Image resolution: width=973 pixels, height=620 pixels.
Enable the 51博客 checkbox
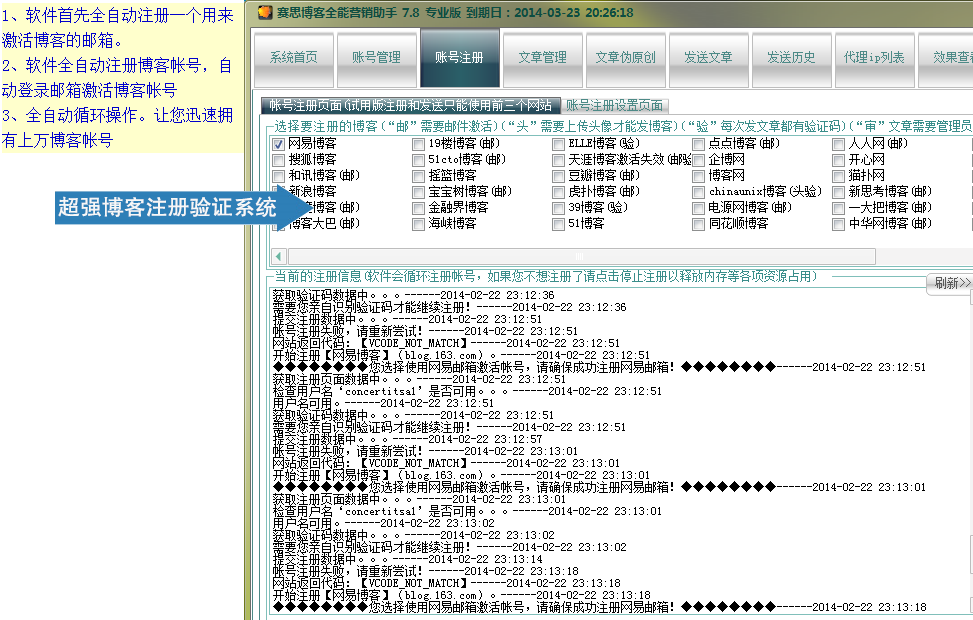558,224
